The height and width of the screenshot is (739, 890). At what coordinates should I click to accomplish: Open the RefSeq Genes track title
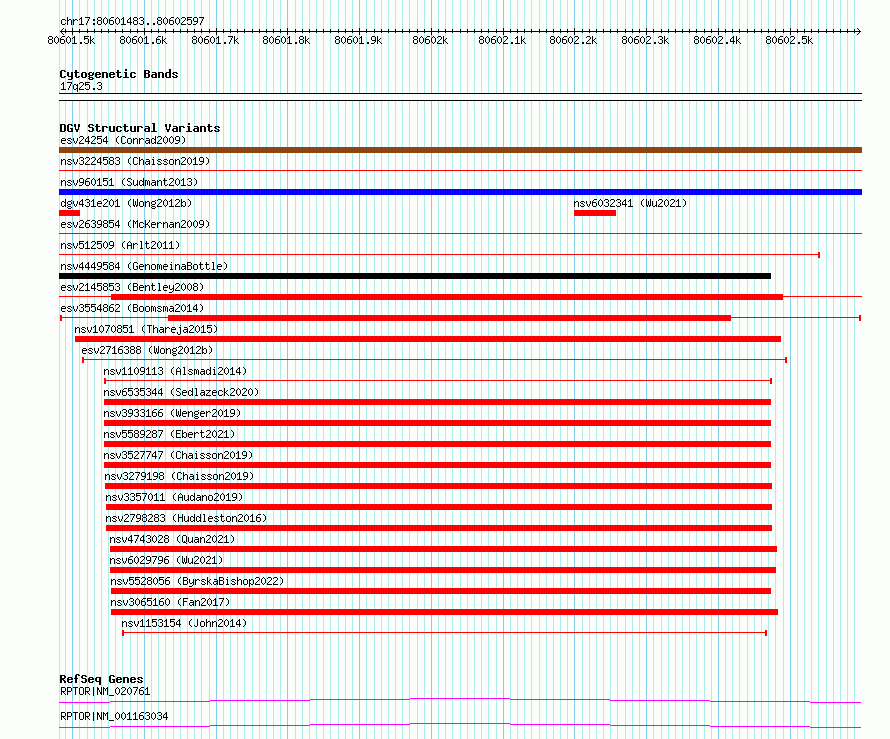click(101, 679)
